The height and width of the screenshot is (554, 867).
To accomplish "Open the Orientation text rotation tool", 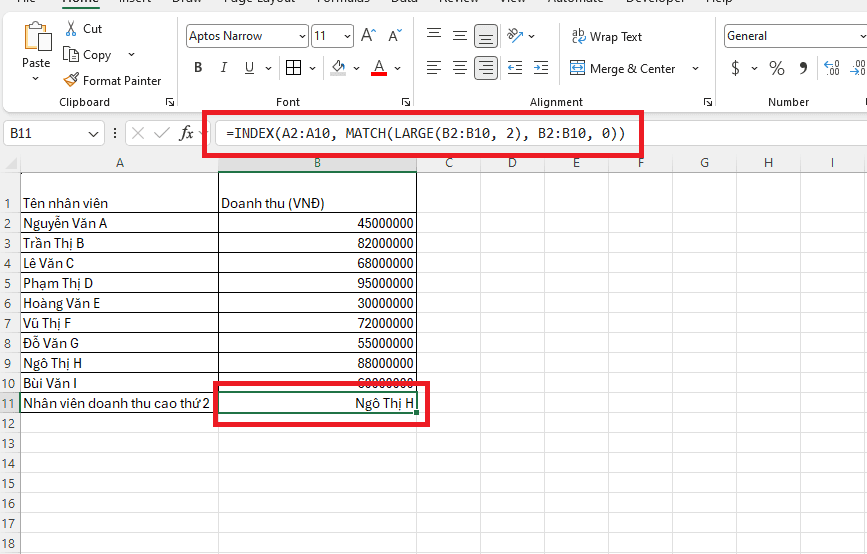I will pyautogui.click(x=515, y=35).
